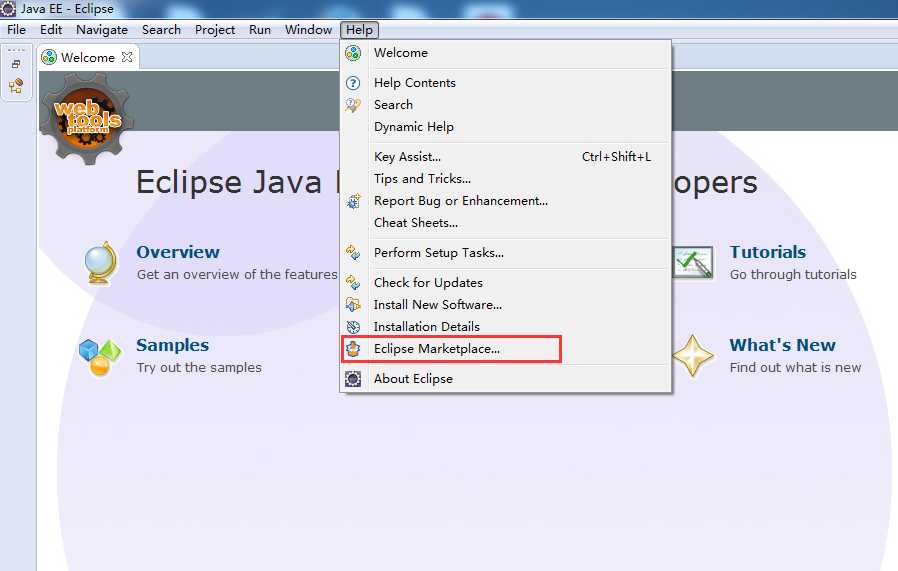
Task: Choose Cheat Sheets... menu entry
Action: coord(505,223)
